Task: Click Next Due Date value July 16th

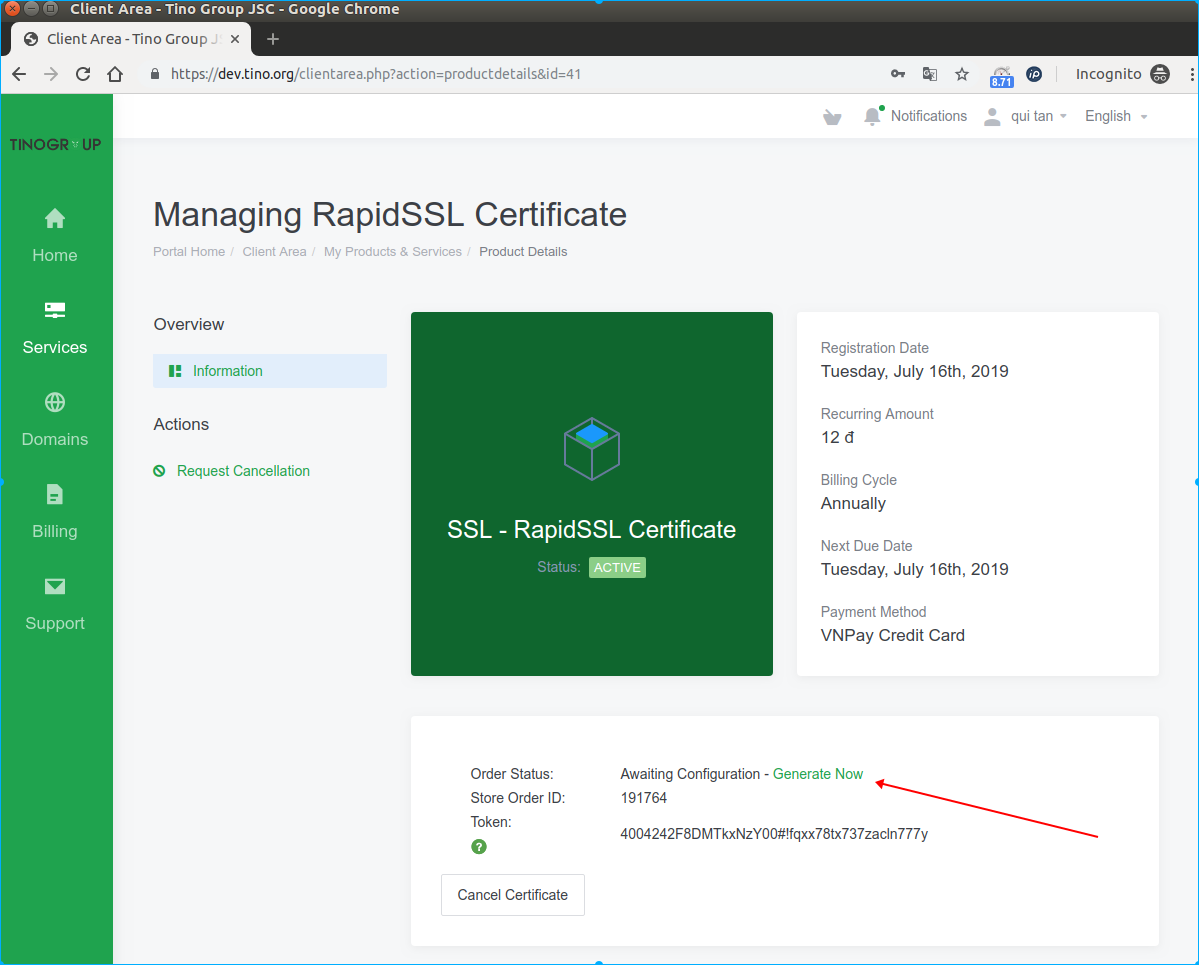Action: click(x=915, y=570)
